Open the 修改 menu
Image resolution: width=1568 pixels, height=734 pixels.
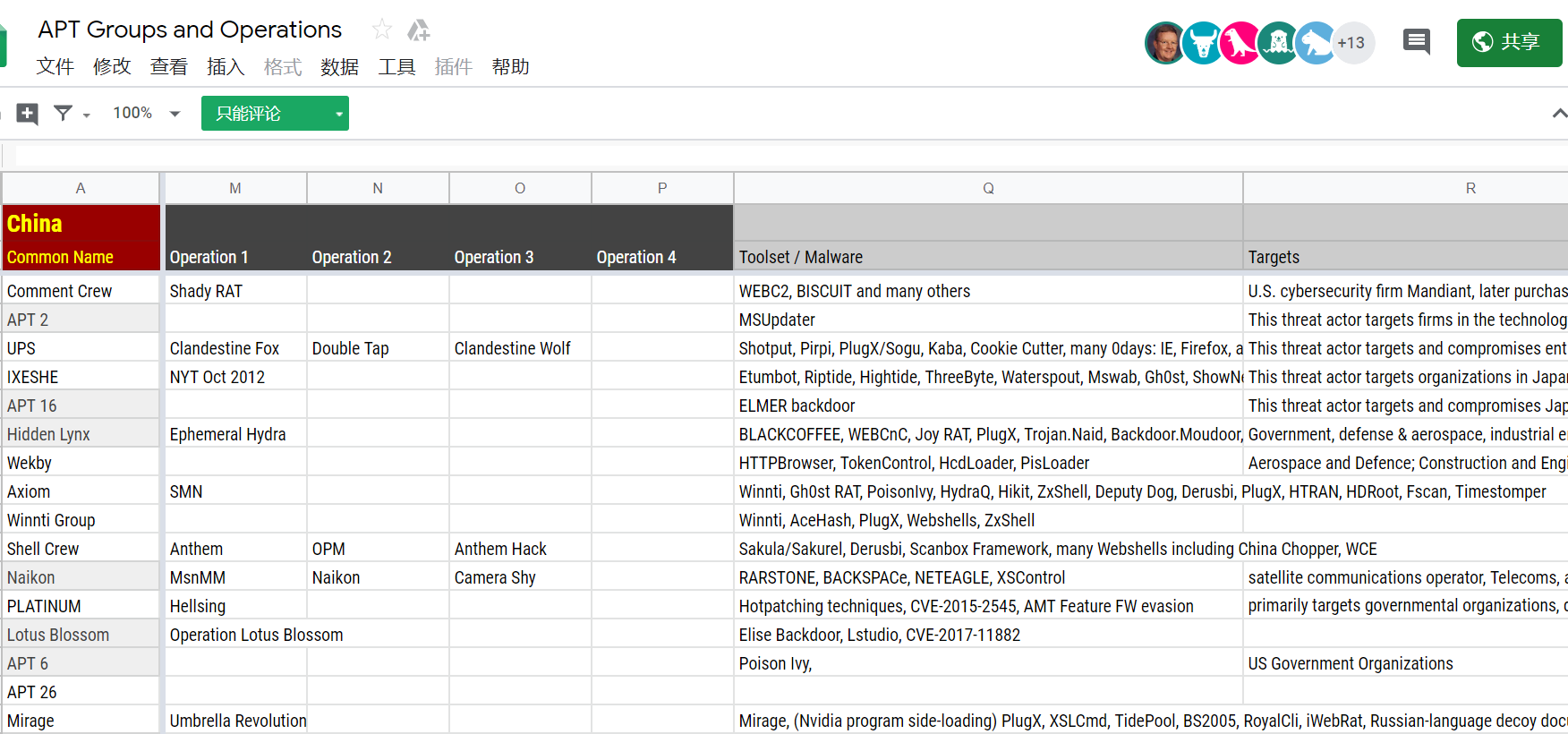(112, 67)
